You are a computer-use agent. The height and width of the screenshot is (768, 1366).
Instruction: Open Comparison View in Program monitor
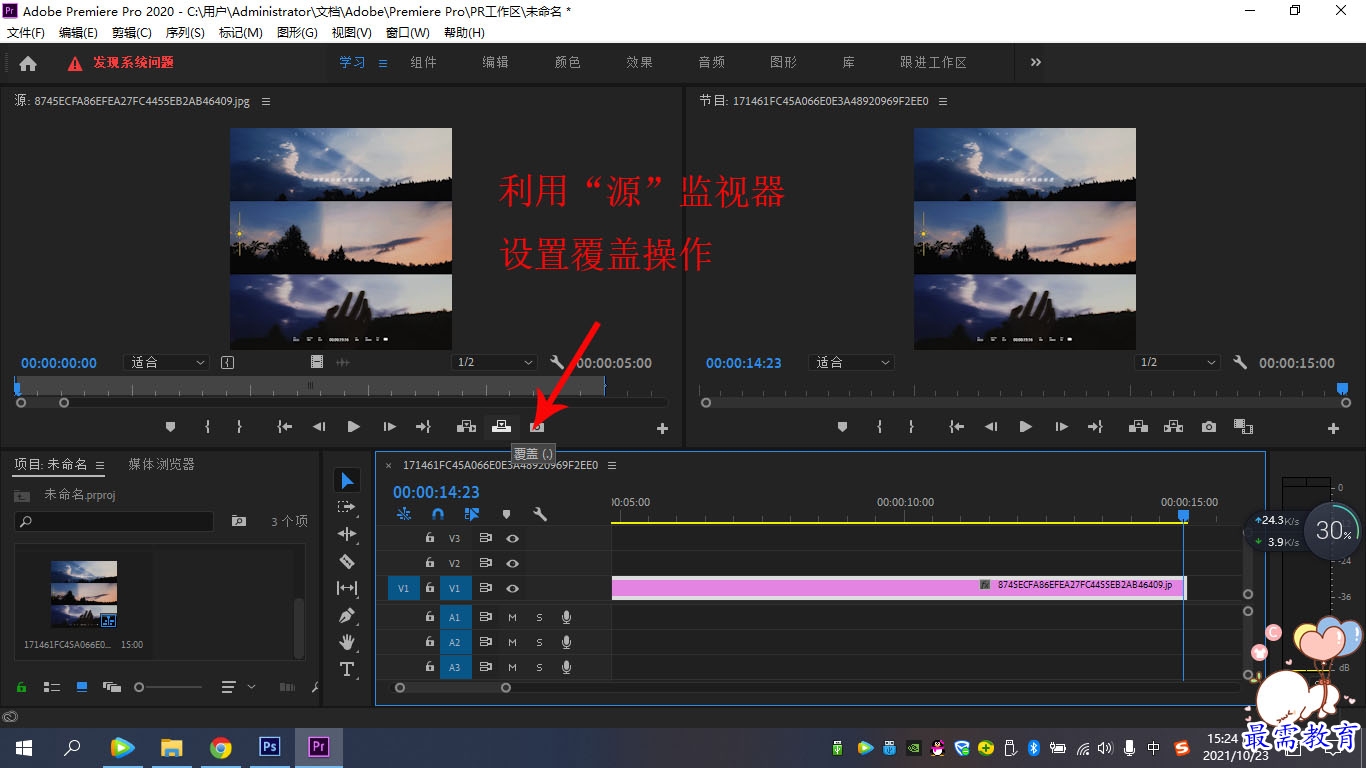(1243, 426)
